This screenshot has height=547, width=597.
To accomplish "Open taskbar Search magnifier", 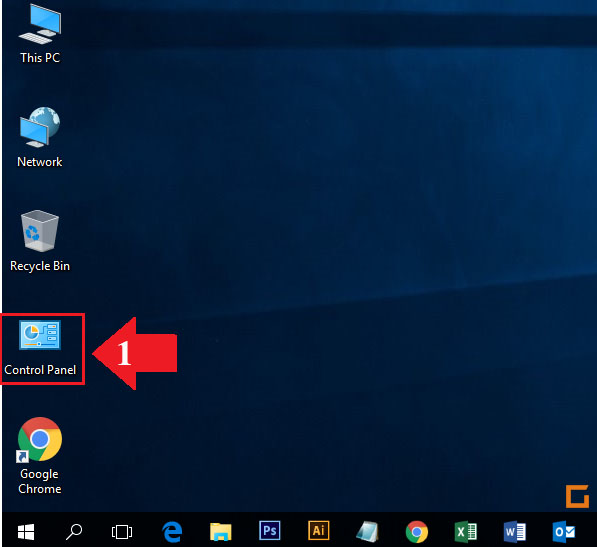I will [74, 531].
